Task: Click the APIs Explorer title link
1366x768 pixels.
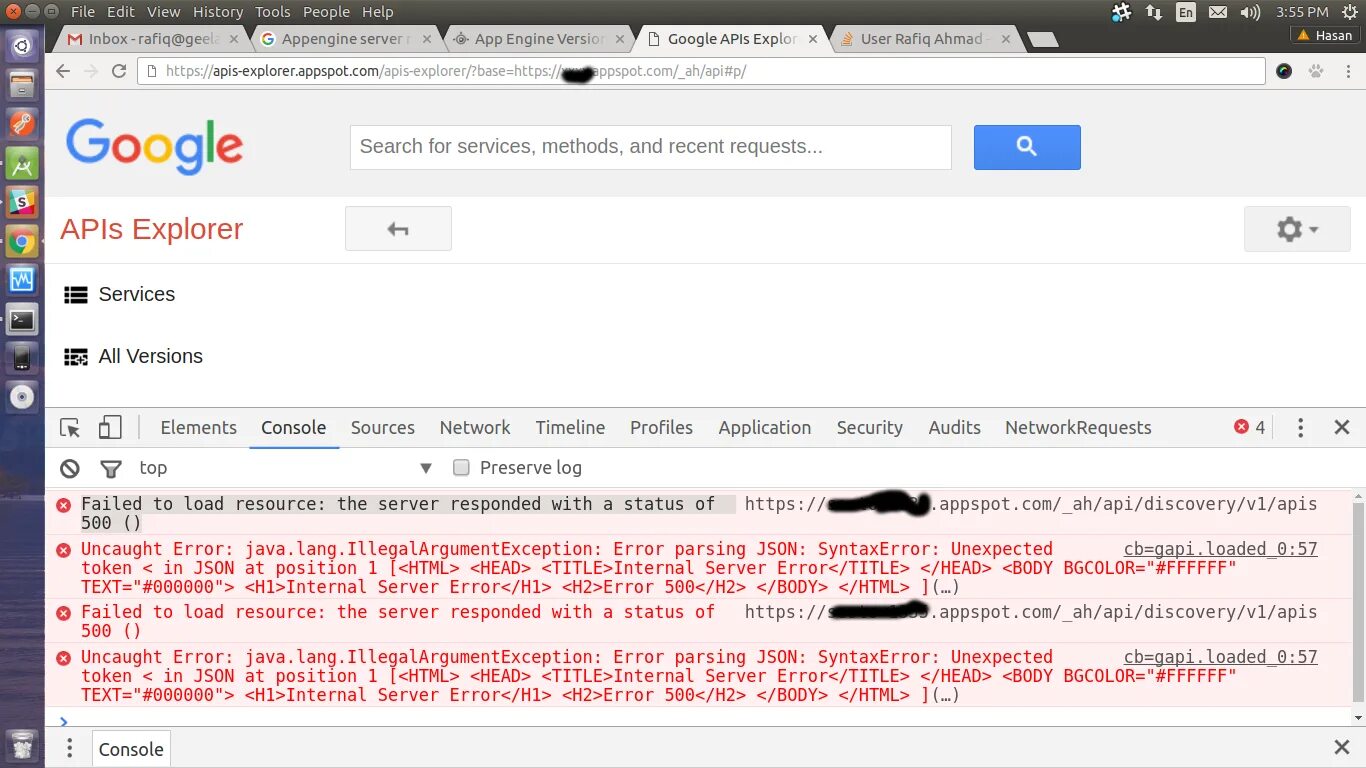Action: [151, 229]
